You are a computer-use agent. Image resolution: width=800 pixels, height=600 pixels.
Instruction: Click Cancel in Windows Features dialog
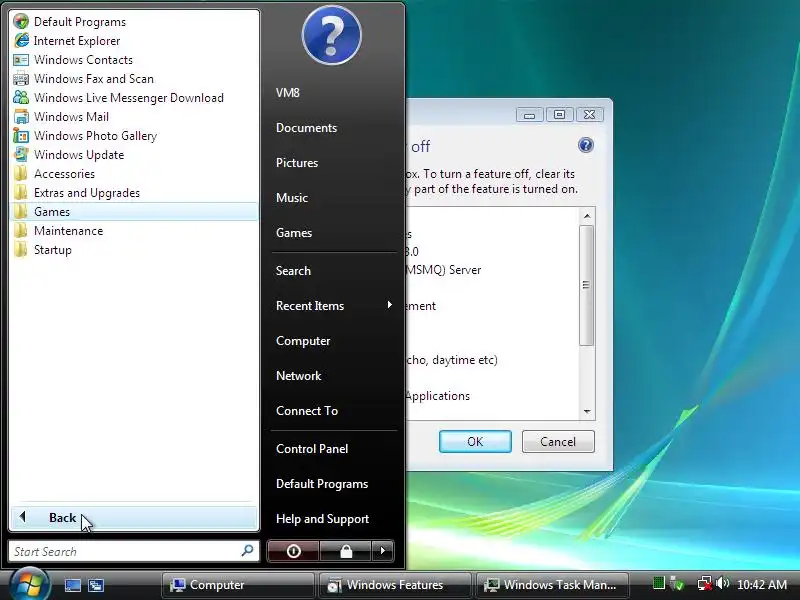pyautogui.click(x=558, y=441)
